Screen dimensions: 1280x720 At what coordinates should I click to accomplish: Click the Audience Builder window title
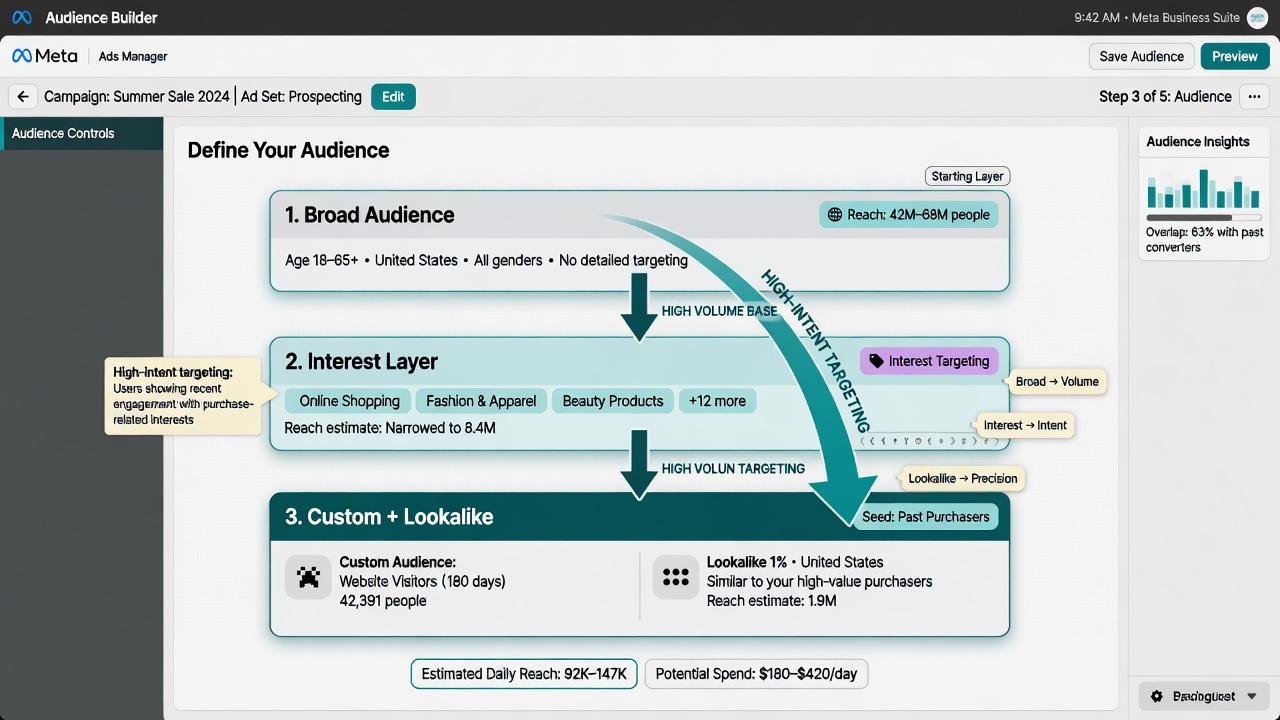[101, 18]
